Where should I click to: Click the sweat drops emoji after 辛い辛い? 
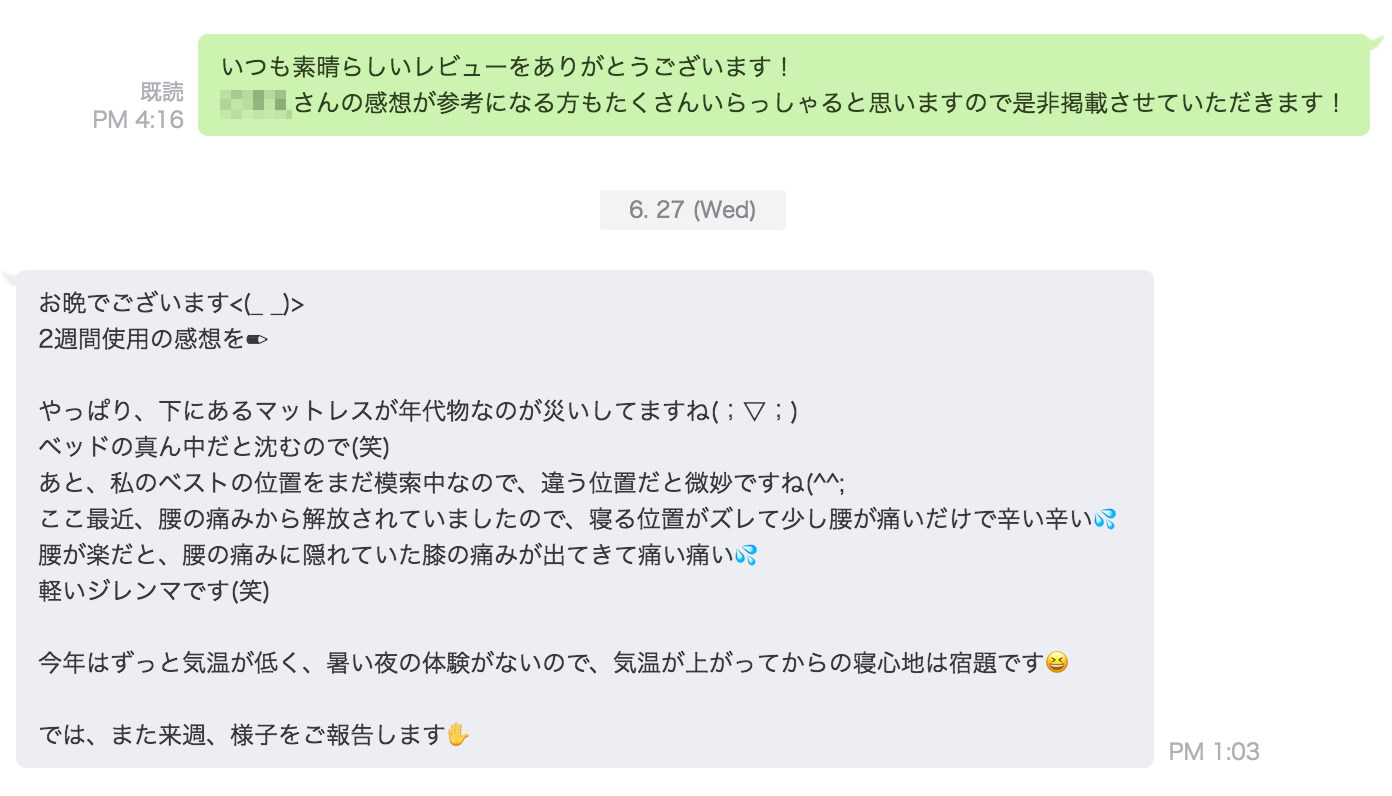tap(1104, 519)
